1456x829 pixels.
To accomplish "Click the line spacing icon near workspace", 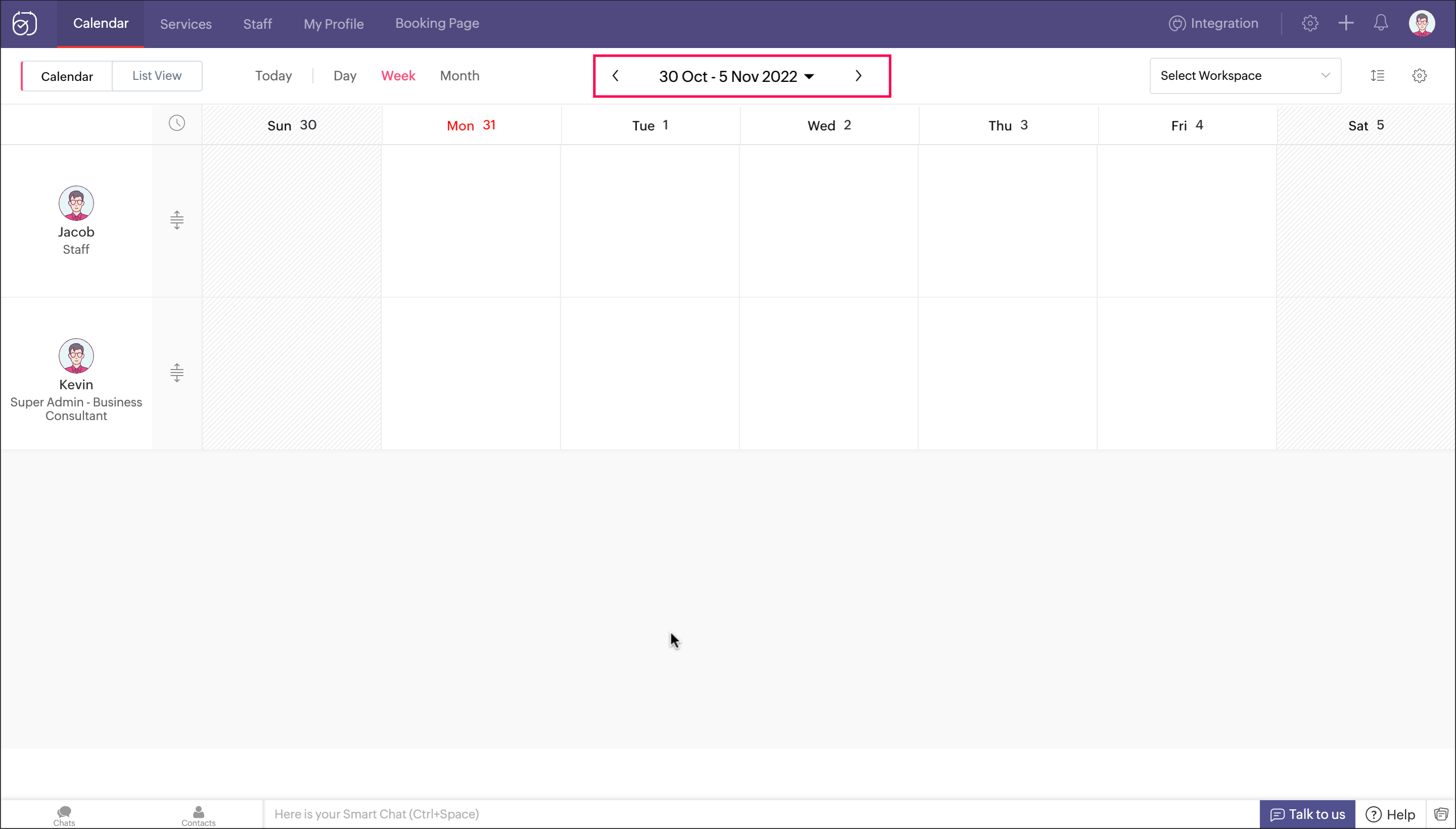I will pyautogui.click(x=1378, y=76).
